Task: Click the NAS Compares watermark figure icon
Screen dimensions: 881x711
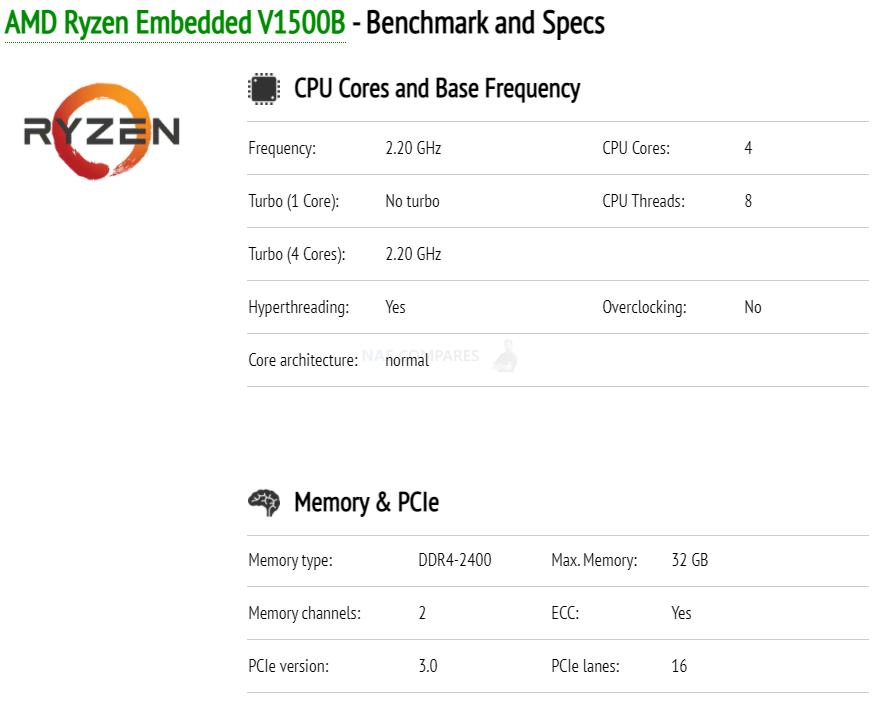Action: click(506, 356)
